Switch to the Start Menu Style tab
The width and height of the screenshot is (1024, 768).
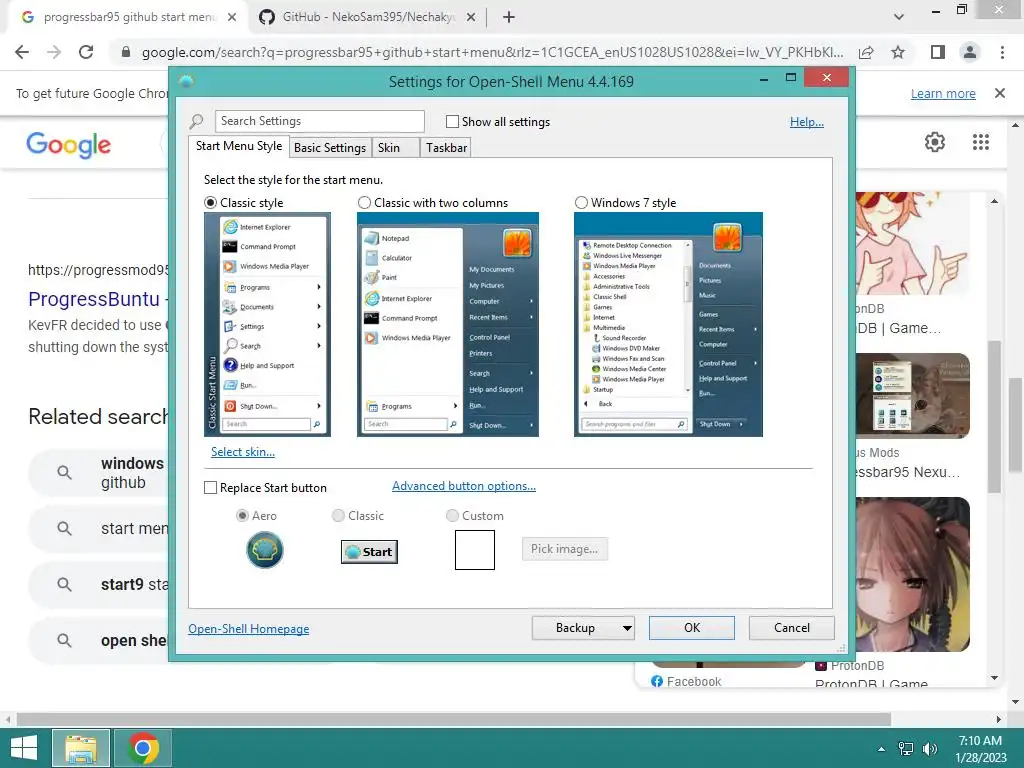point(239,146)
